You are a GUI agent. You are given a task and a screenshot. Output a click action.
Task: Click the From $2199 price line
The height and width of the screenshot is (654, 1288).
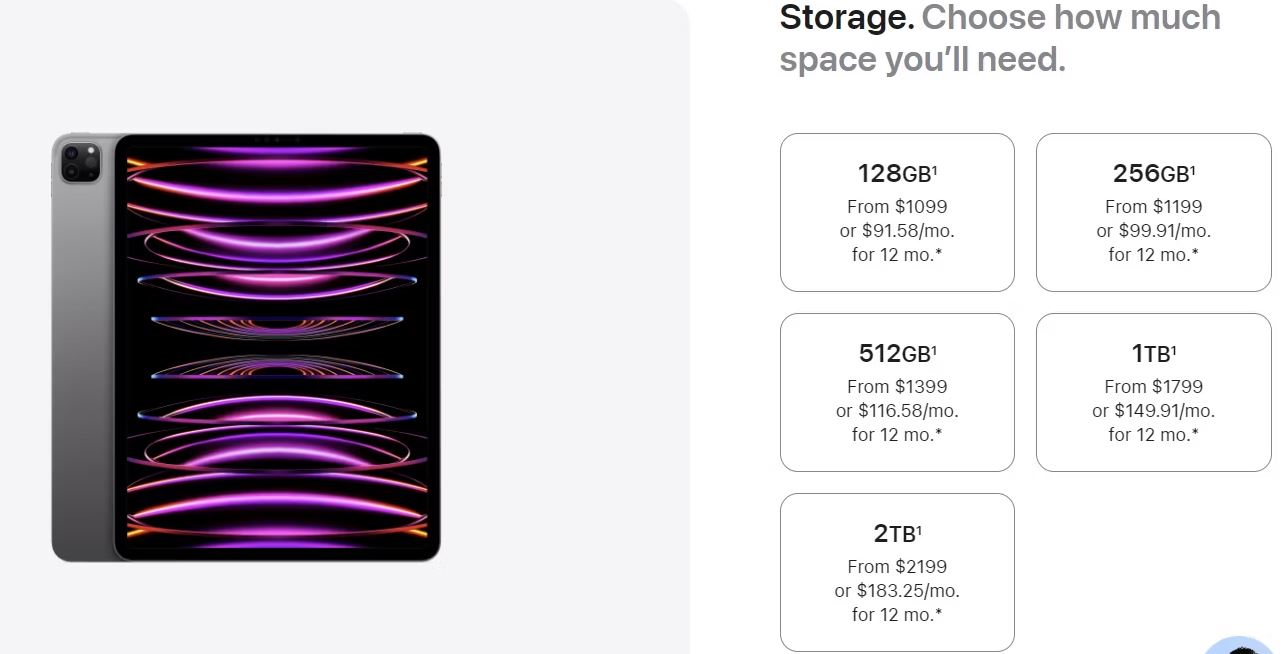pos(897,566)
